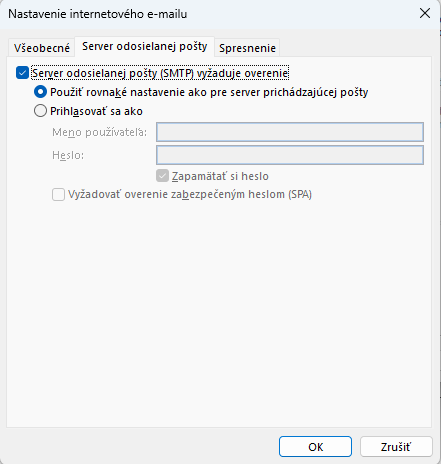
Task: Close the Nastavenie internetového e-mailu dialog
Action: click(425, 14)
